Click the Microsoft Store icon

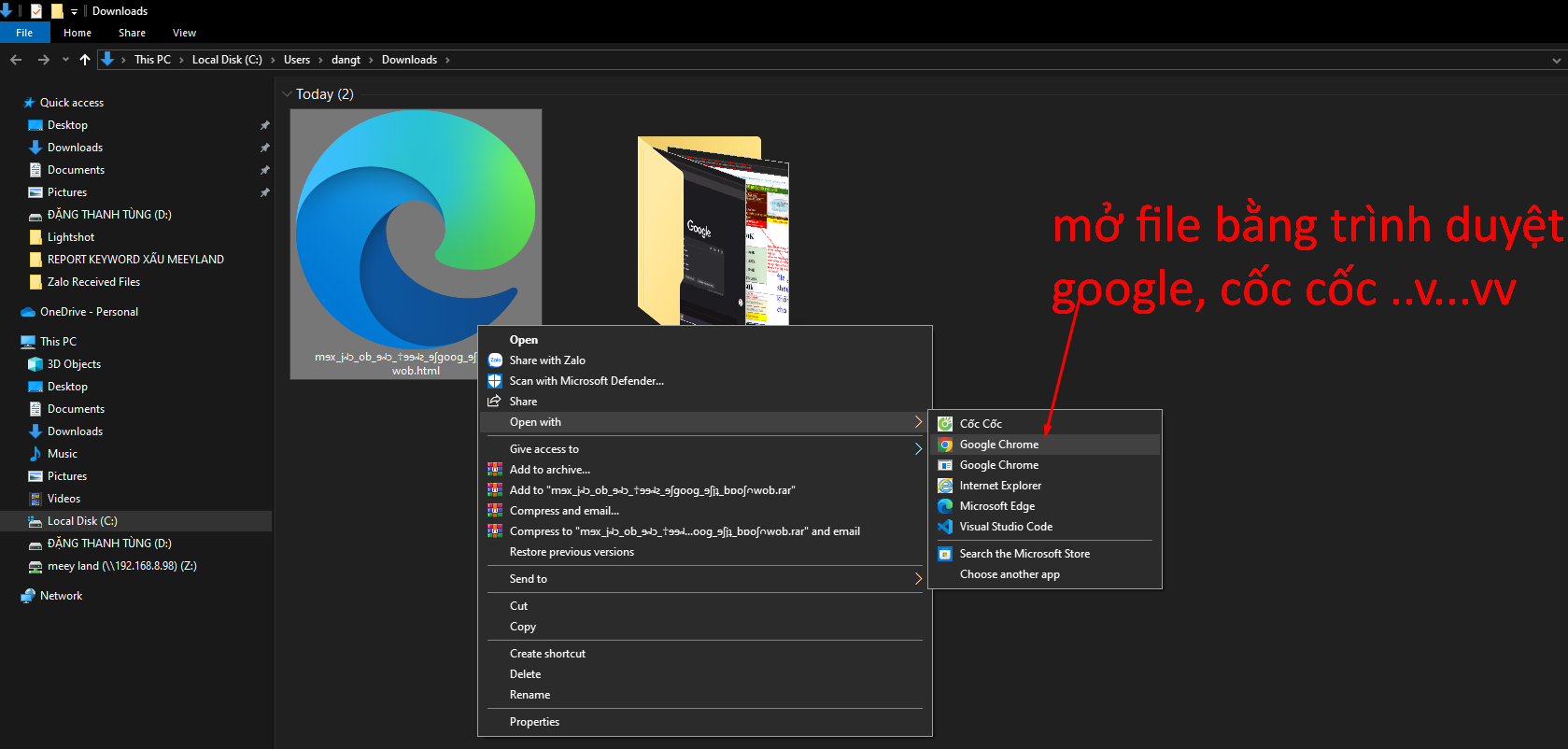(x=945, y=554)
